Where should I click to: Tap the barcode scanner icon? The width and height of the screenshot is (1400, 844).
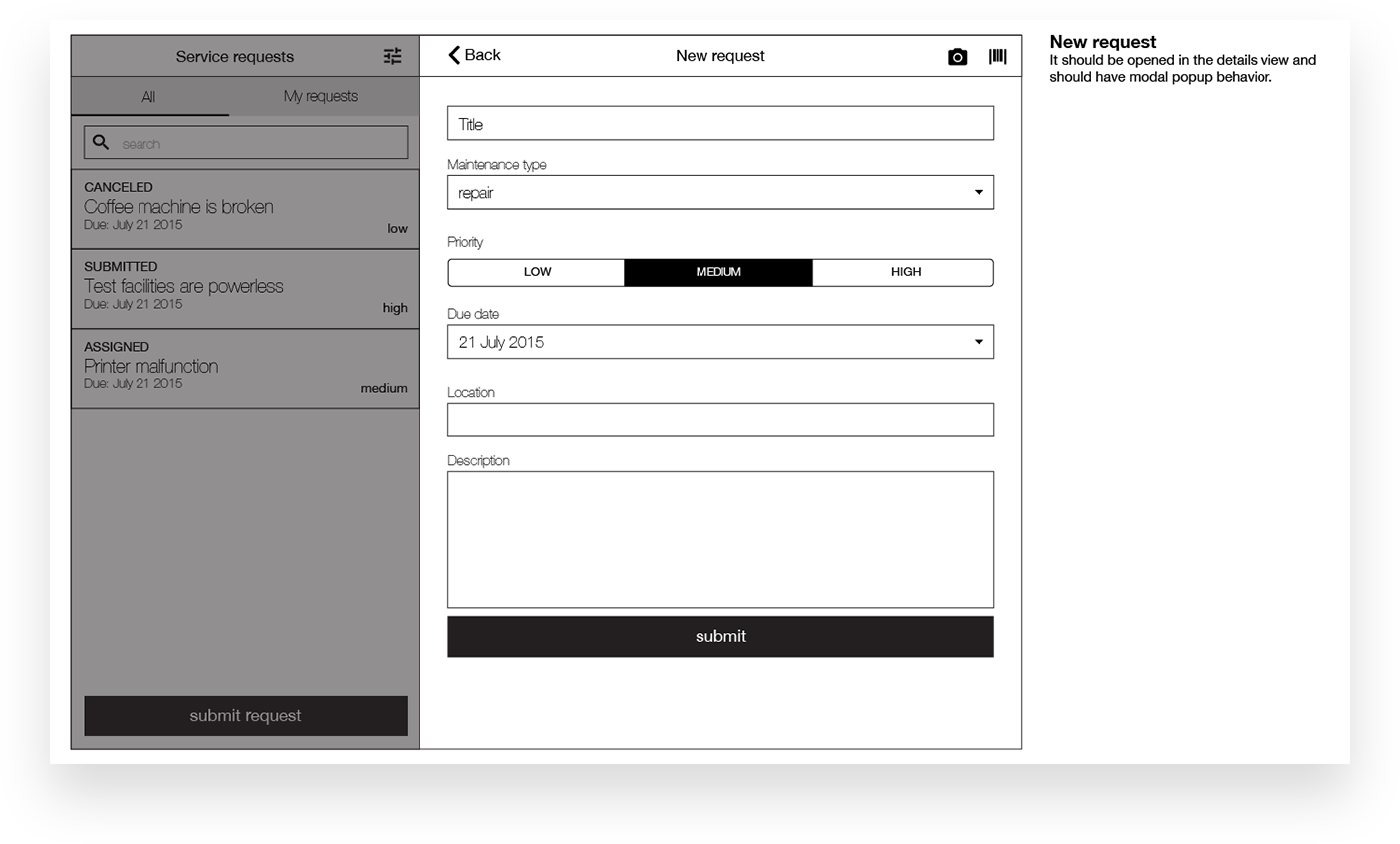pyautogui.click(x=997, y=56)
